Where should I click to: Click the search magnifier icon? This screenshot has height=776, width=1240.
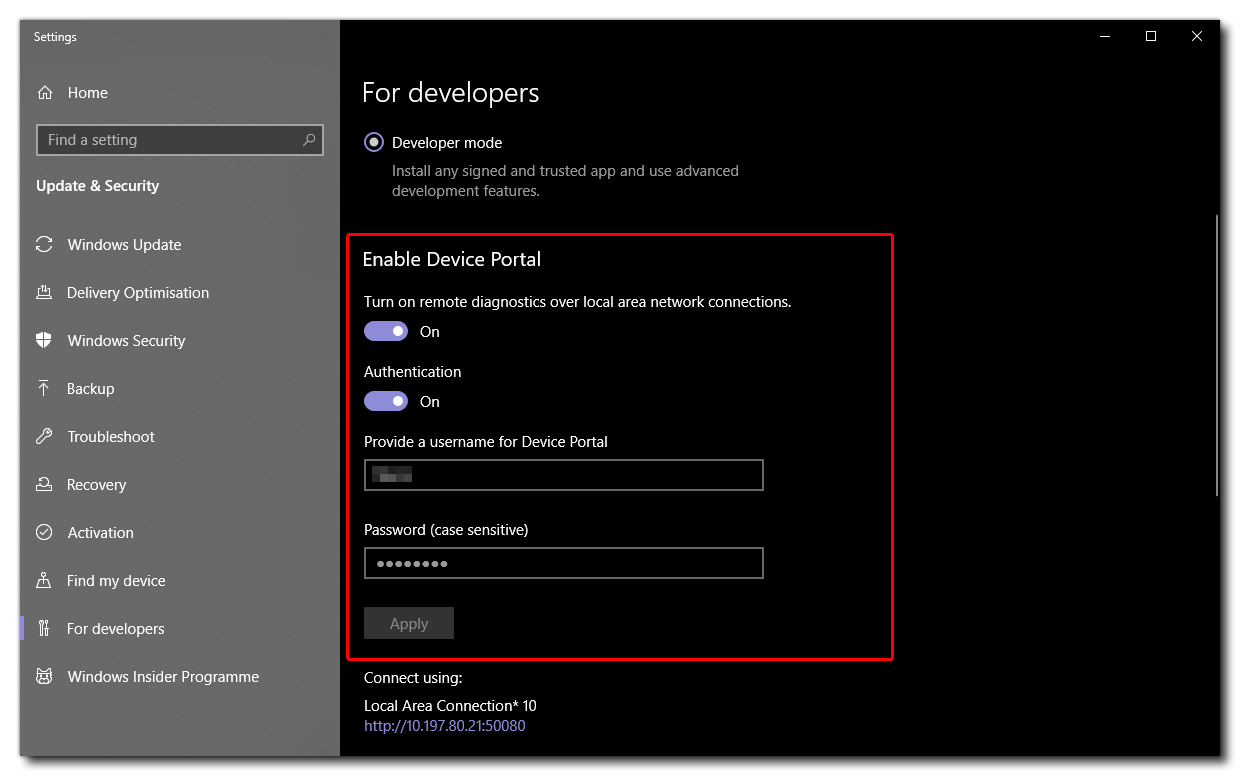tap(309, 140)
